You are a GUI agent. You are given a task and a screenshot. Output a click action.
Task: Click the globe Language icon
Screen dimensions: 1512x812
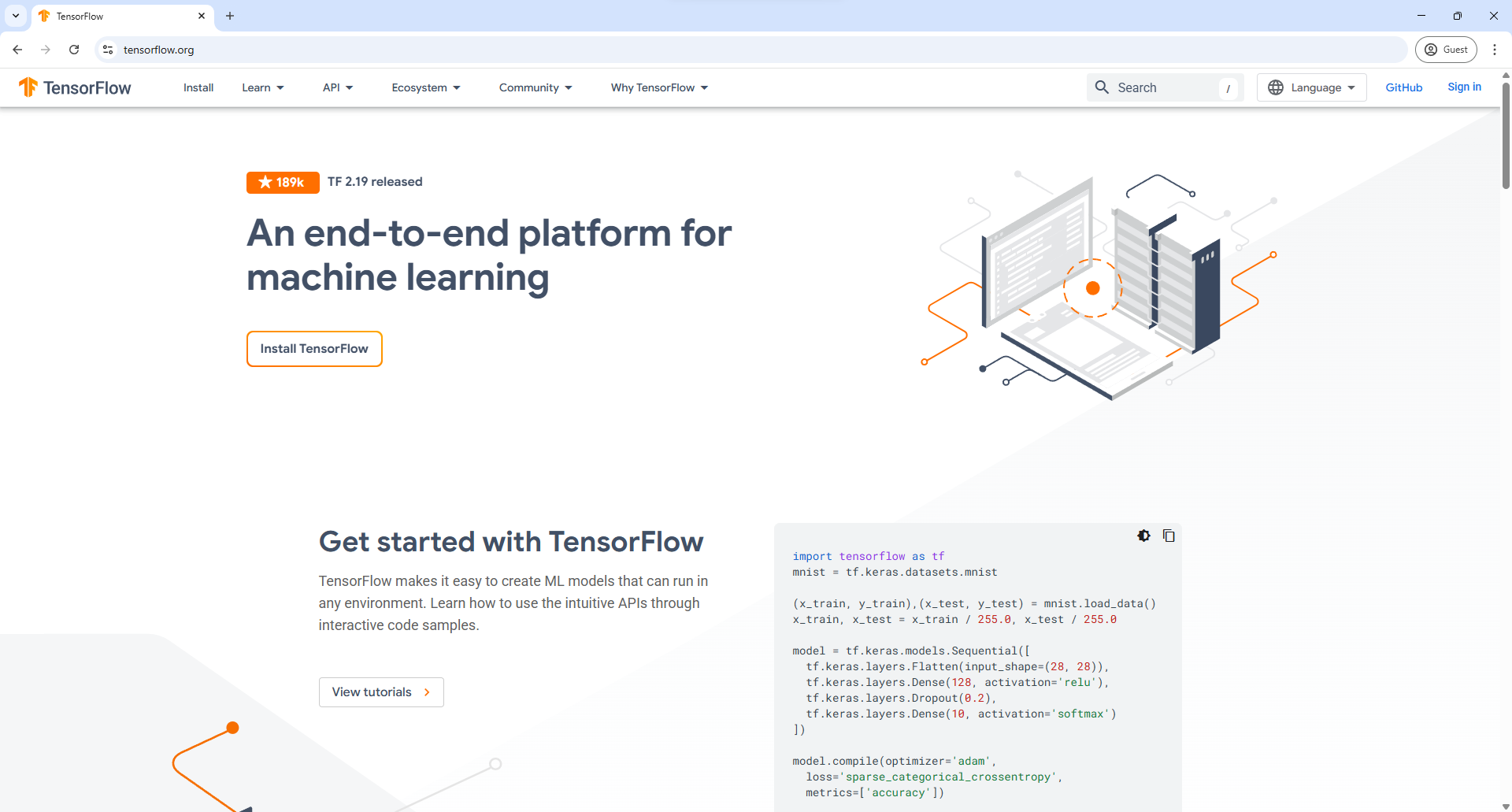1276,87
